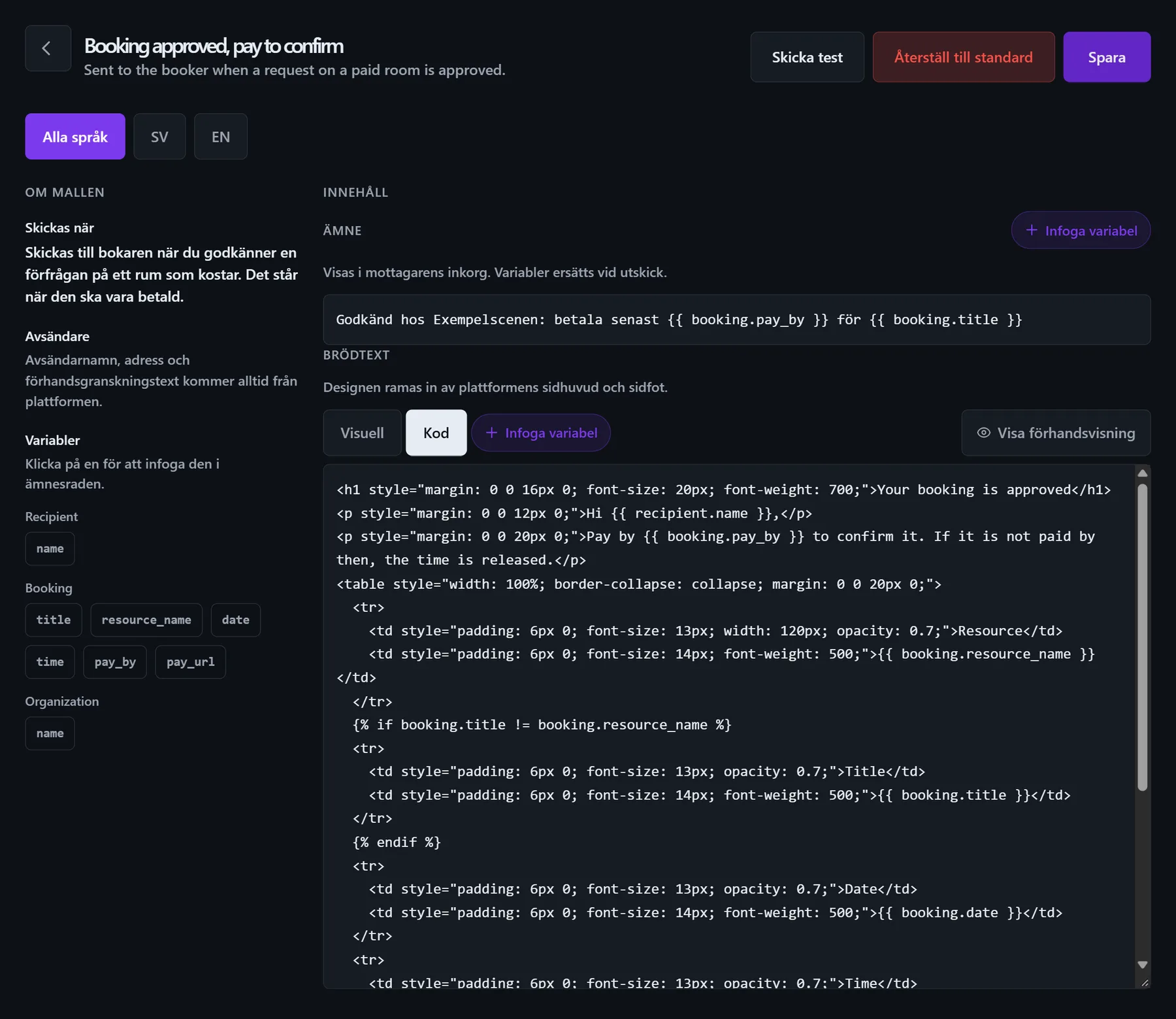The image size is (1176, 1019).
Task: Send a test email with Skicka test
Action: pos(807,57)
